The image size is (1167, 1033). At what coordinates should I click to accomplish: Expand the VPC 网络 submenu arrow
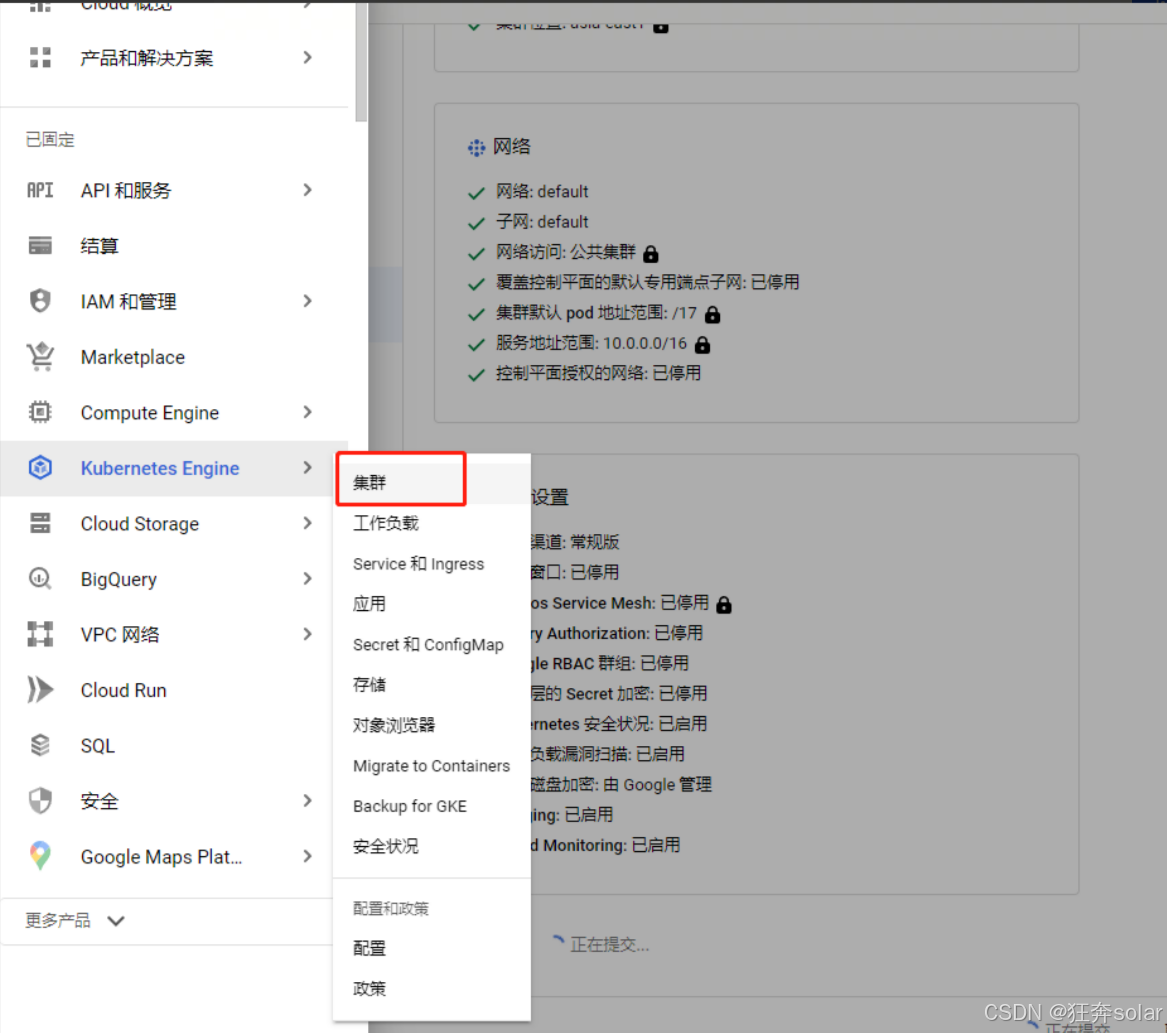[308, 634]
